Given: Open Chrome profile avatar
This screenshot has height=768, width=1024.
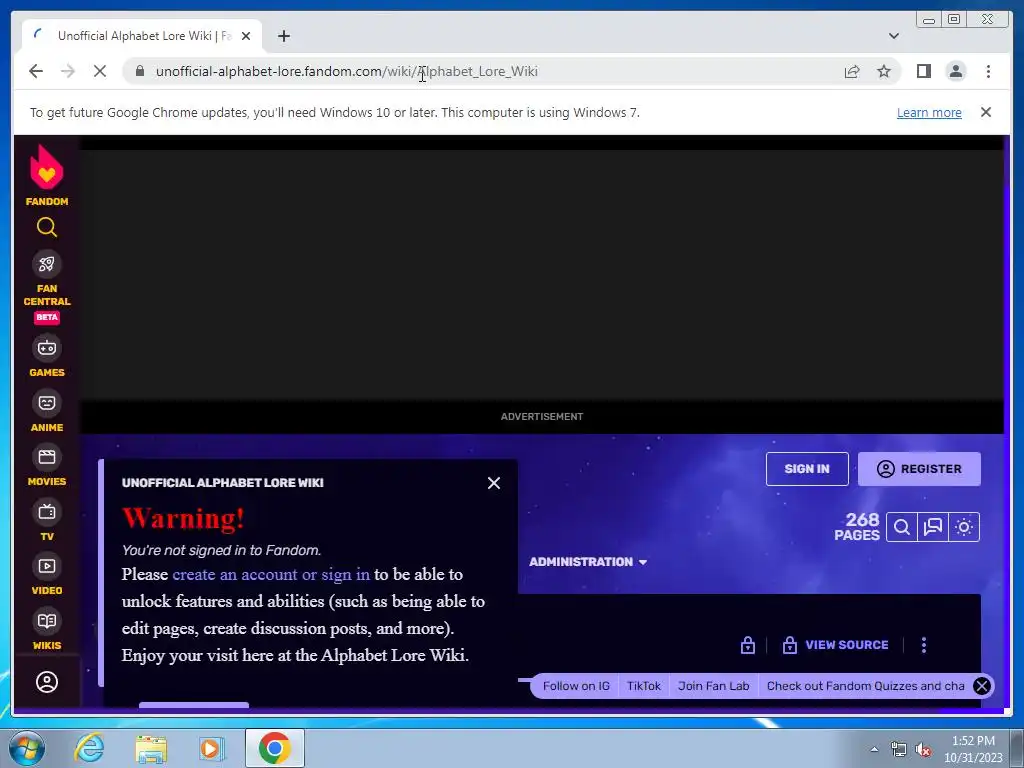Looking at the screenshot, I should (x=956, y=71).
